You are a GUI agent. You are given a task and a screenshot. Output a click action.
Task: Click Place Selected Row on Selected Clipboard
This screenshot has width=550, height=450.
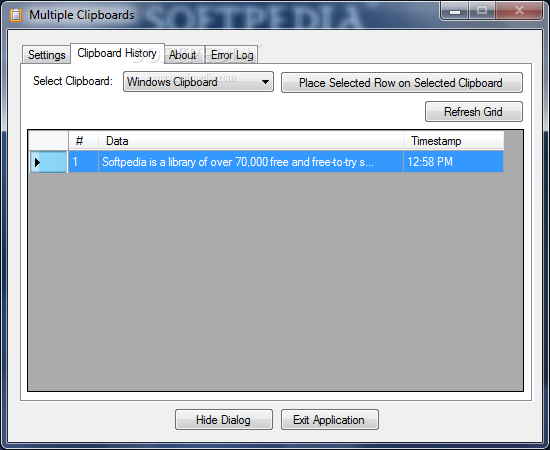(402, 83)
